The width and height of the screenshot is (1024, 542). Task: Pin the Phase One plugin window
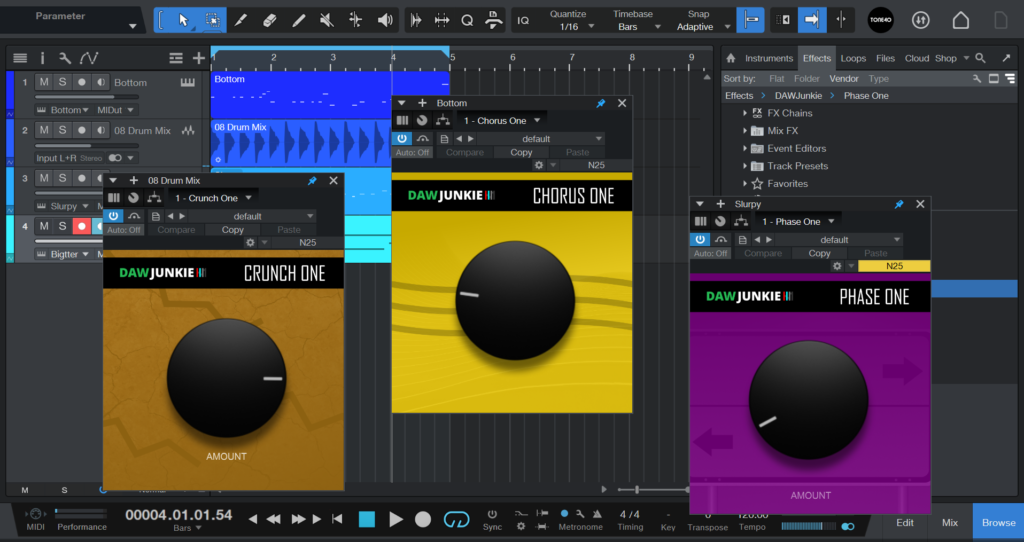point(899,204)
